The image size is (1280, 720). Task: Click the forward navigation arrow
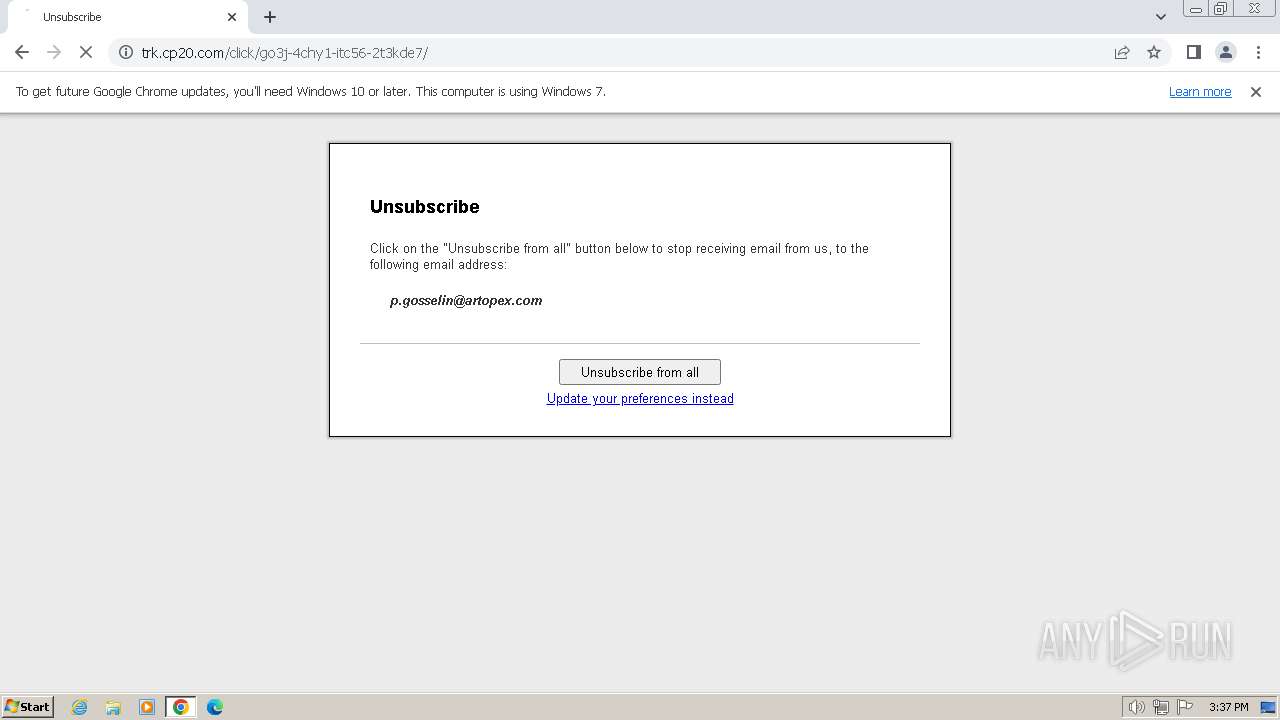click(x=54, y=52)
